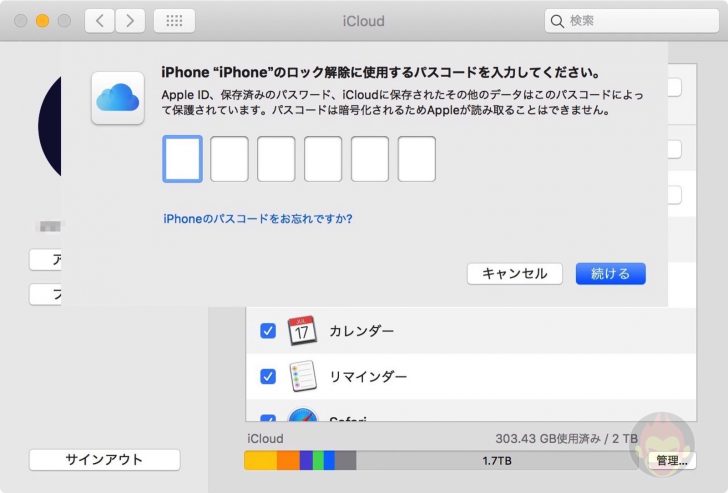Select the last passcode digit box
The width and height of the screenshot is (728, 493).
(x=416, y=159)
